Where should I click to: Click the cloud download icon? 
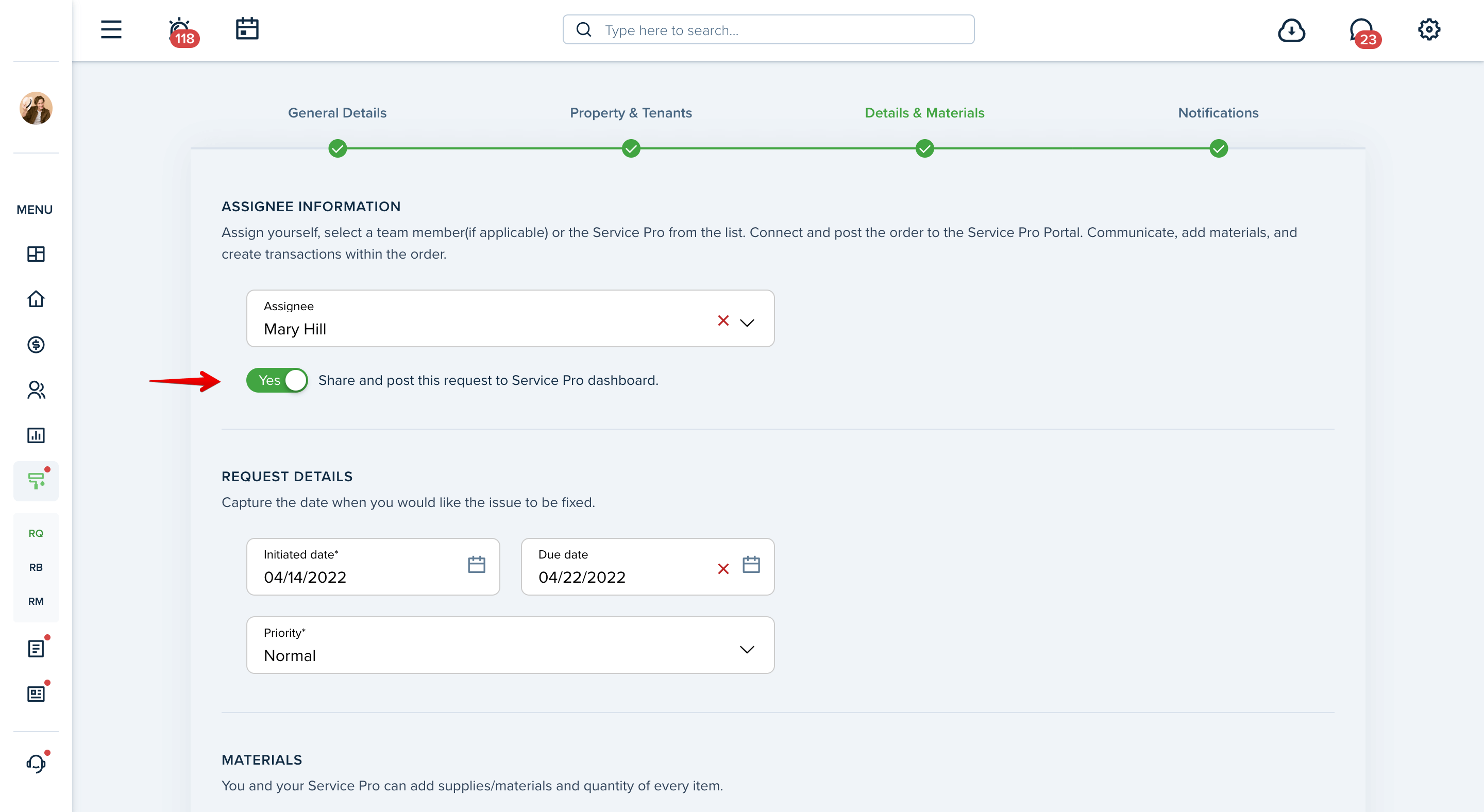(x=1291, y=30)
